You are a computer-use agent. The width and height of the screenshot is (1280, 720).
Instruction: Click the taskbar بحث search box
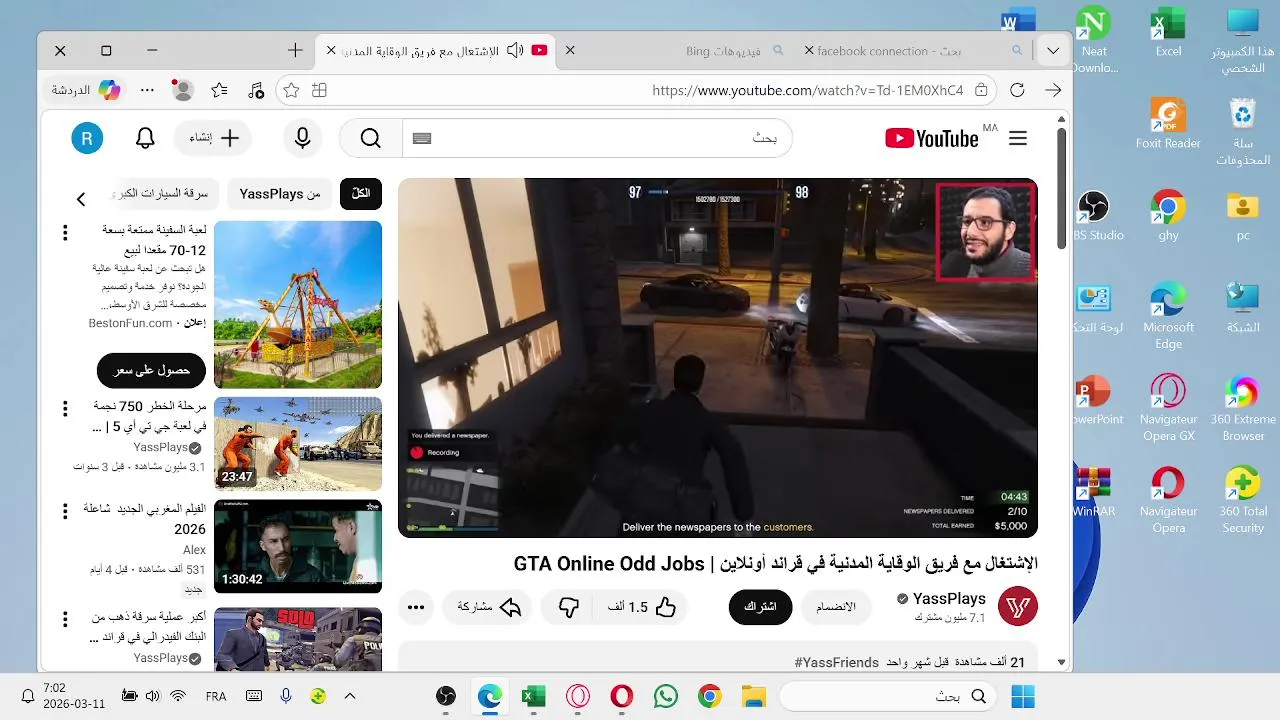pyautogui.click(x=889, y=696)
